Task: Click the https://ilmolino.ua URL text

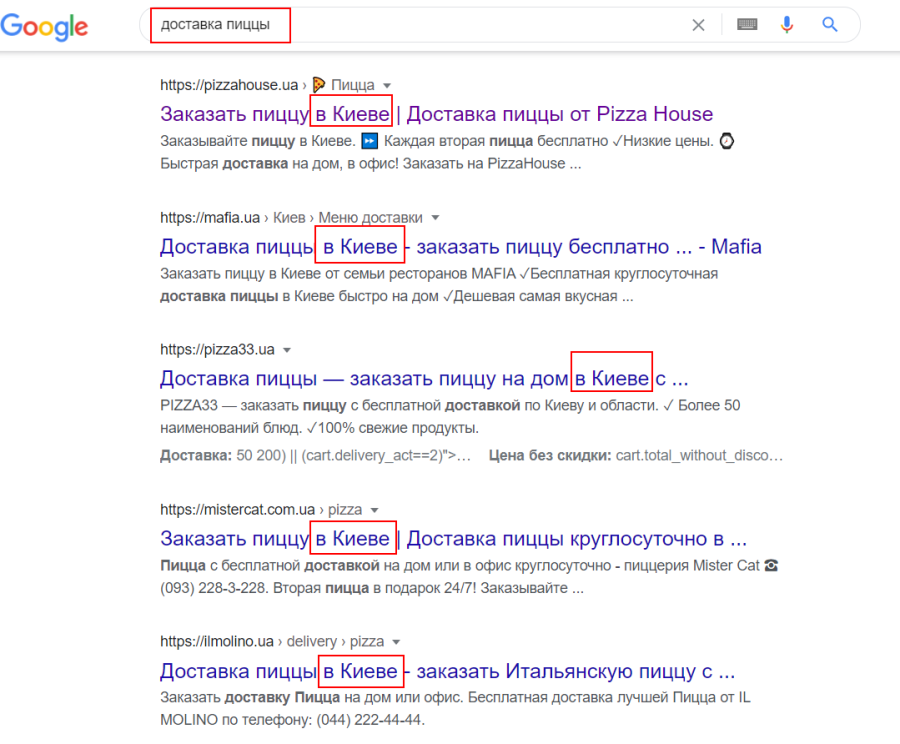Action: click(217, 641)
